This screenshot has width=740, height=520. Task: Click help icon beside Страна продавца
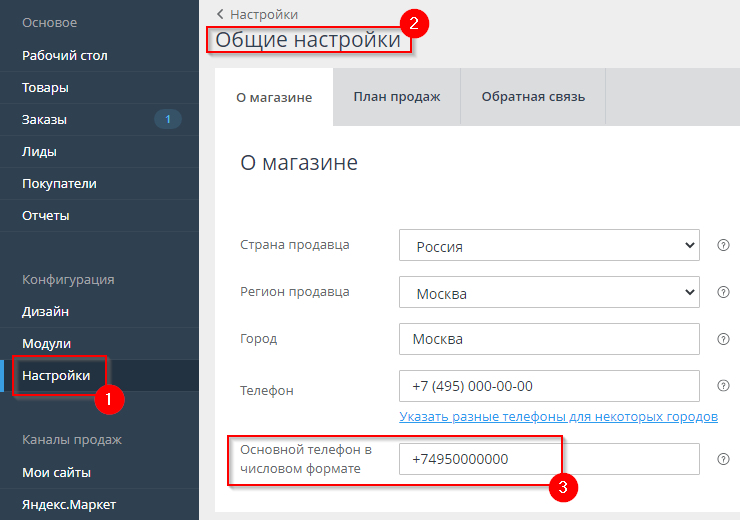click(x=723, y=245)
